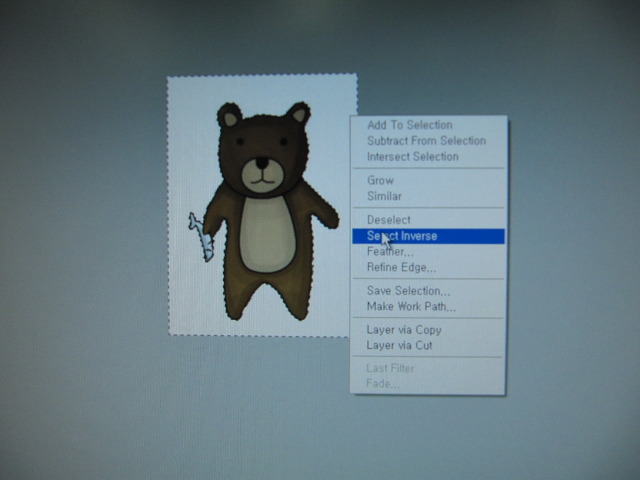Click the fish held by the bear
This screenshot has width=640, height=480.
[x=202, y=237]
